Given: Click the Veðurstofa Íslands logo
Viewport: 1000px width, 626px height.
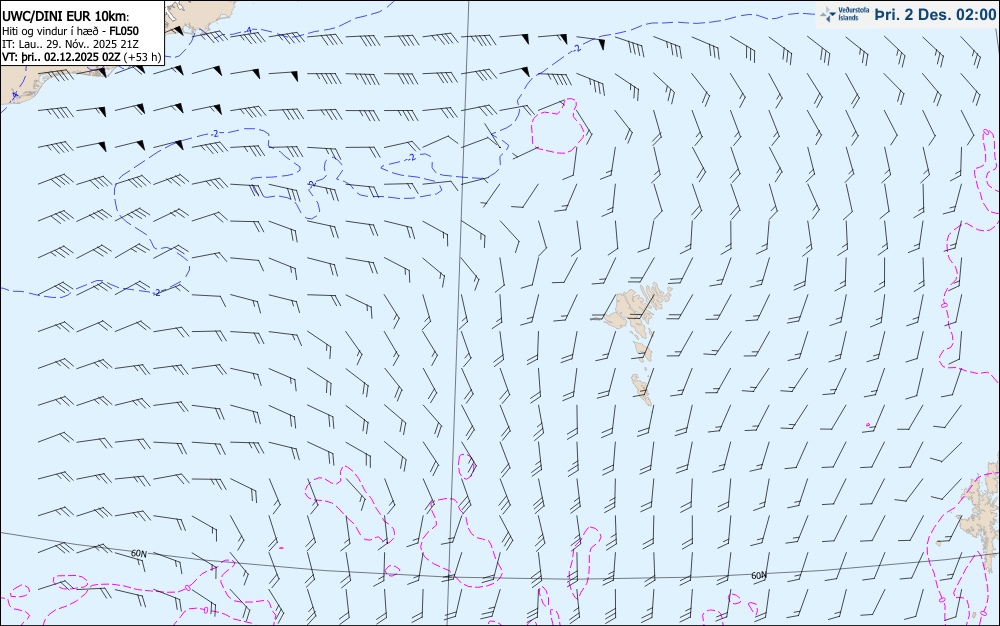Looking at the screenshot, I should 844,14.
